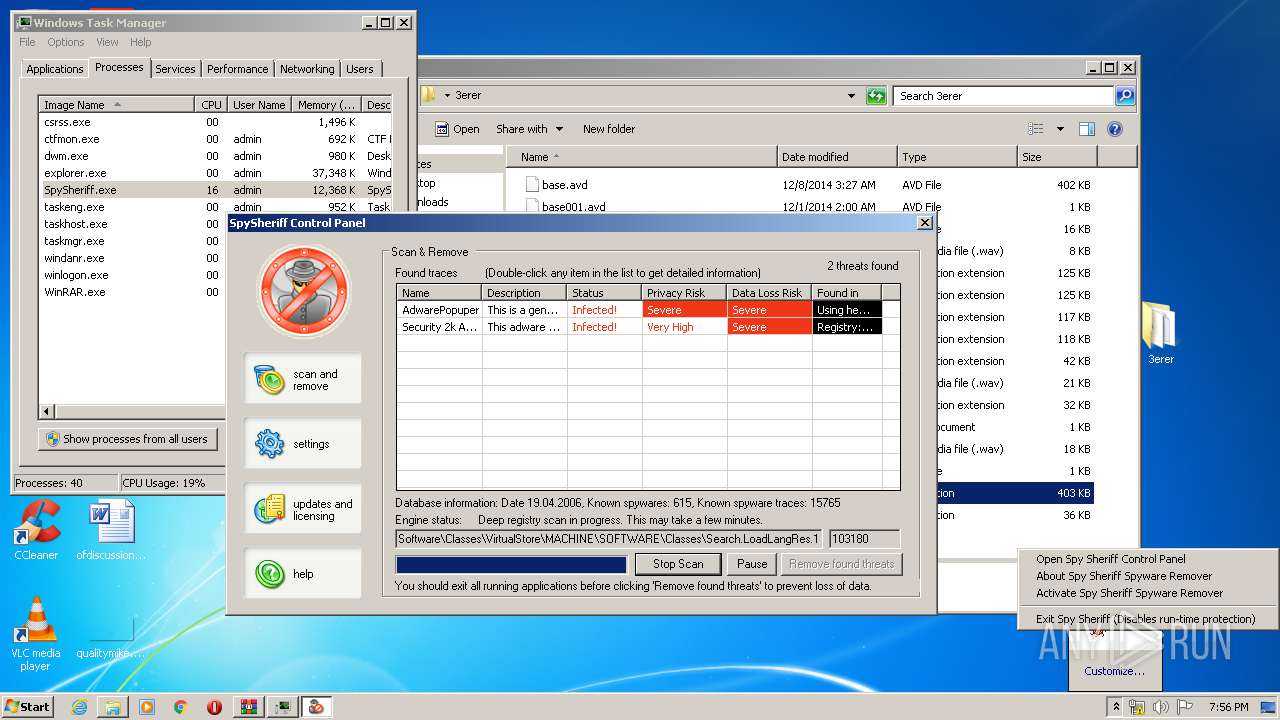Image resolution: width=1280 pixels, height=720 pixels.
Task: Click the scanned registry path field
Action: (609, 539)
